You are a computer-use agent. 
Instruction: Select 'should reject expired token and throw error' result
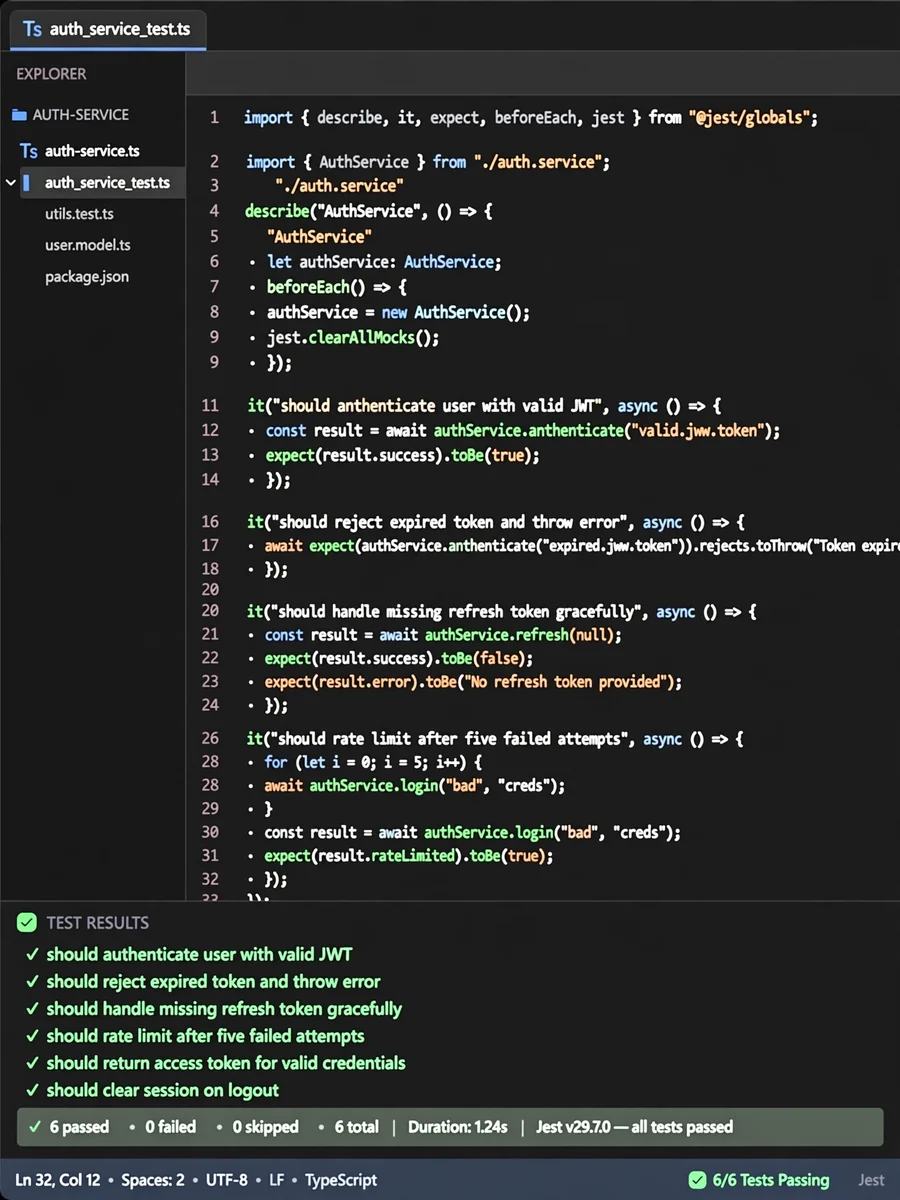pos(213,982)
